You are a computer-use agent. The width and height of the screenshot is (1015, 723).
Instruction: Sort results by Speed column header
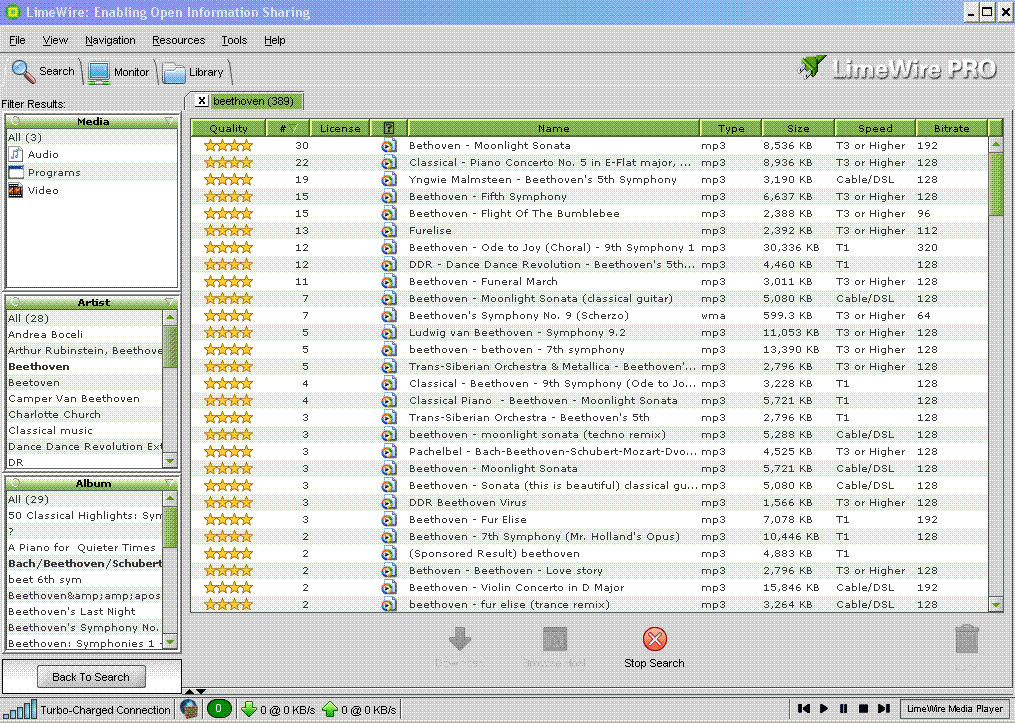[875, 128]
